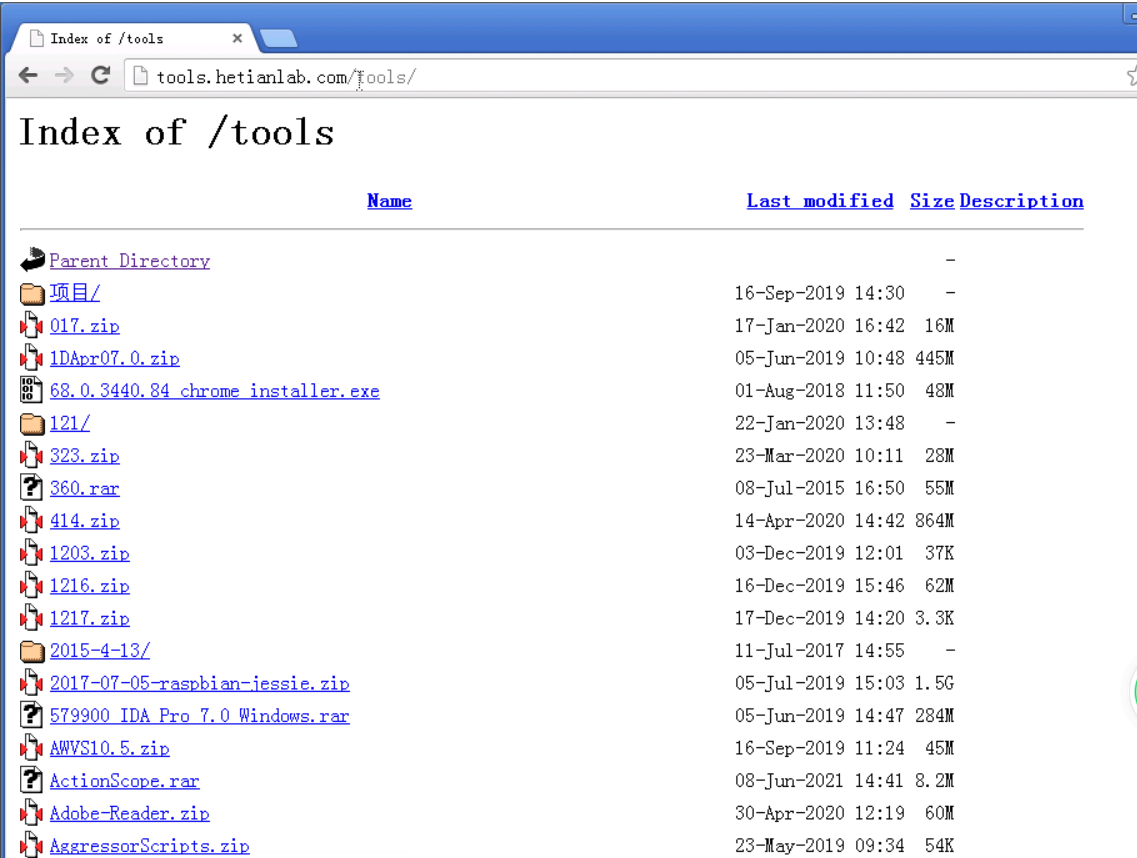Open the 121/ directory link
This screenshot has width=1137, height=858.
pyautogui.click(x=70, y=423)
